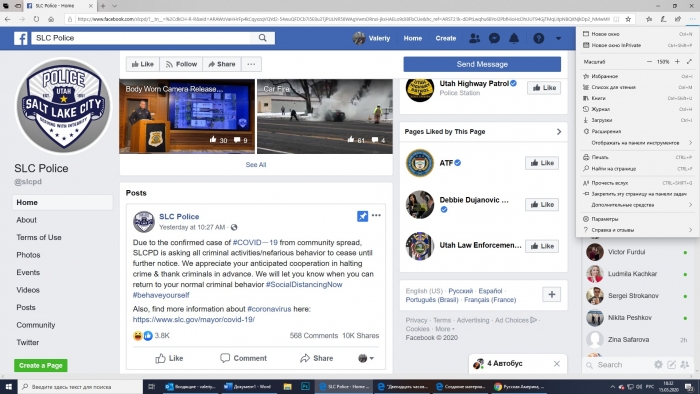Create new group icon in chat
This screenshot has width=700, height=394.
click(x=685, y=365)
